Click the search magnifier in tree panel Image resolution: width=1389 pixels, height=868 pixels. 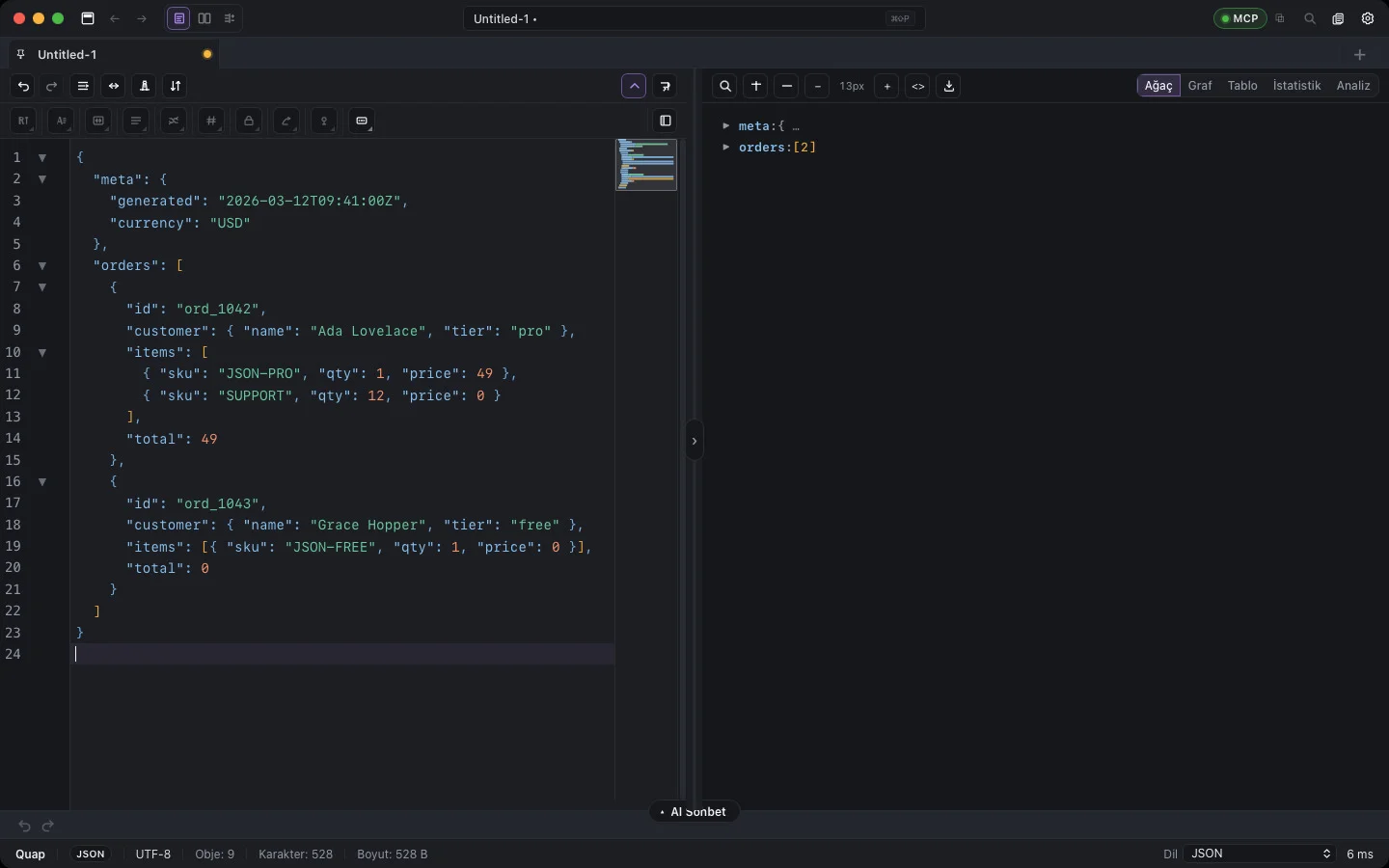(726, 87)
